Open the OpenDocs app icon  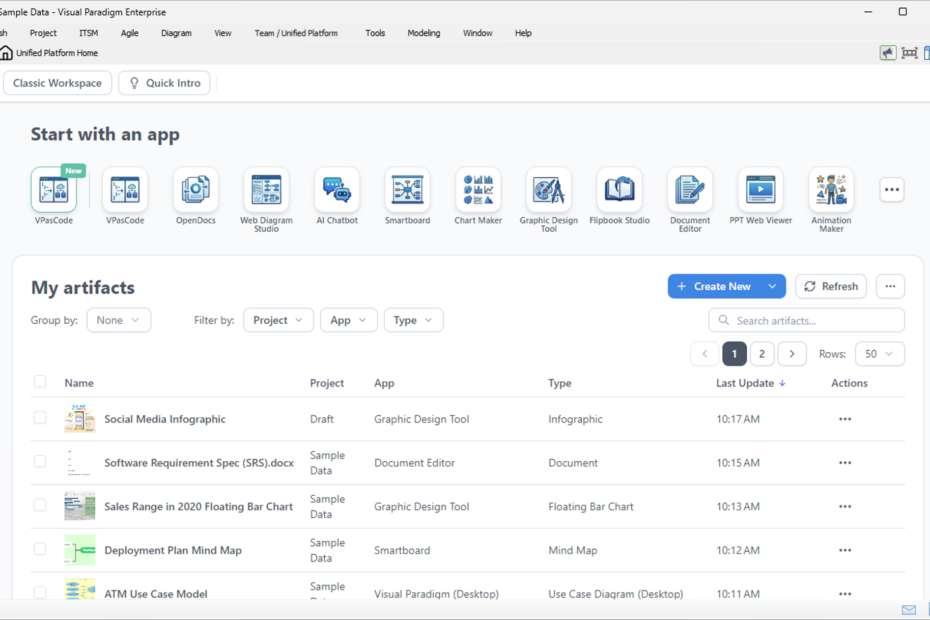tap(195, 190)
